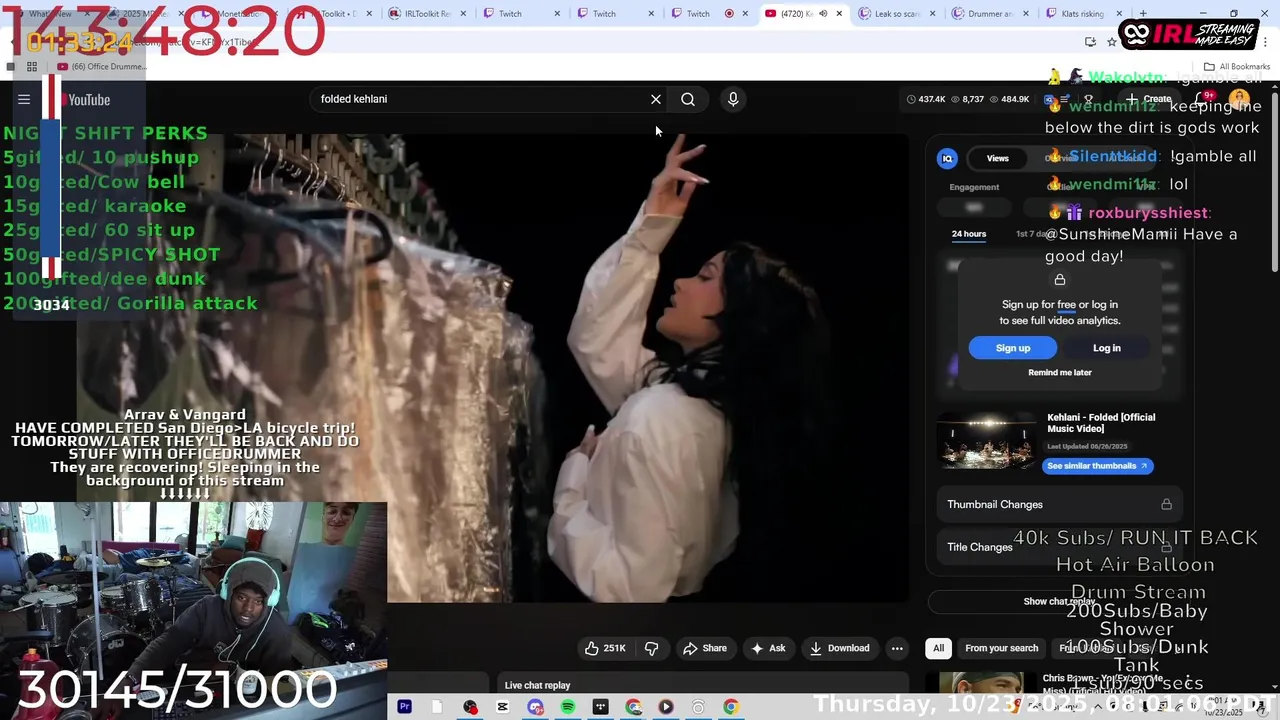Bookmark this page with the star icon
This screenshot has height=720, width=1280.
pyautogui.click(x=1111, y=42)
